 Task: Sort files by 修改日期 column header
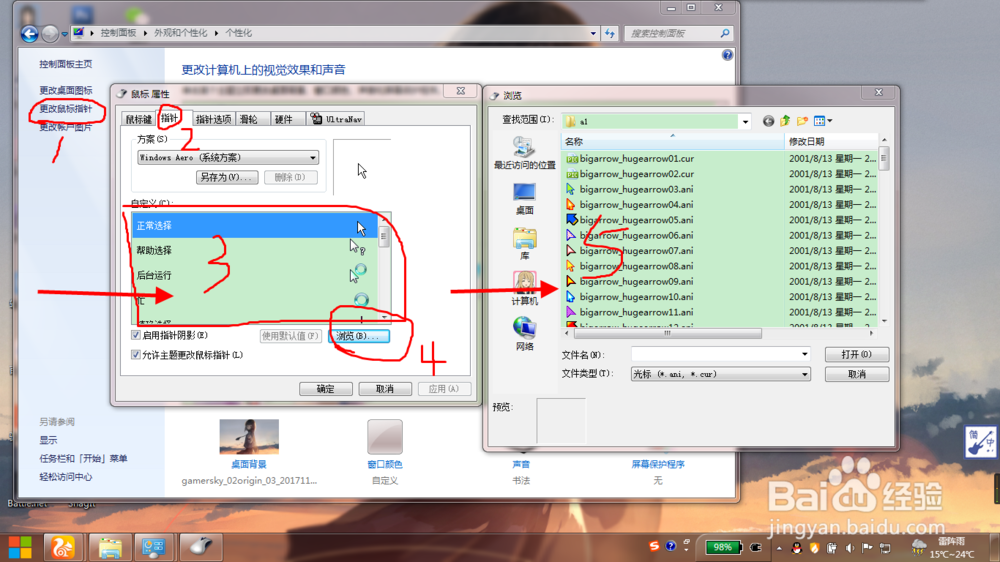tap(831, 142)
